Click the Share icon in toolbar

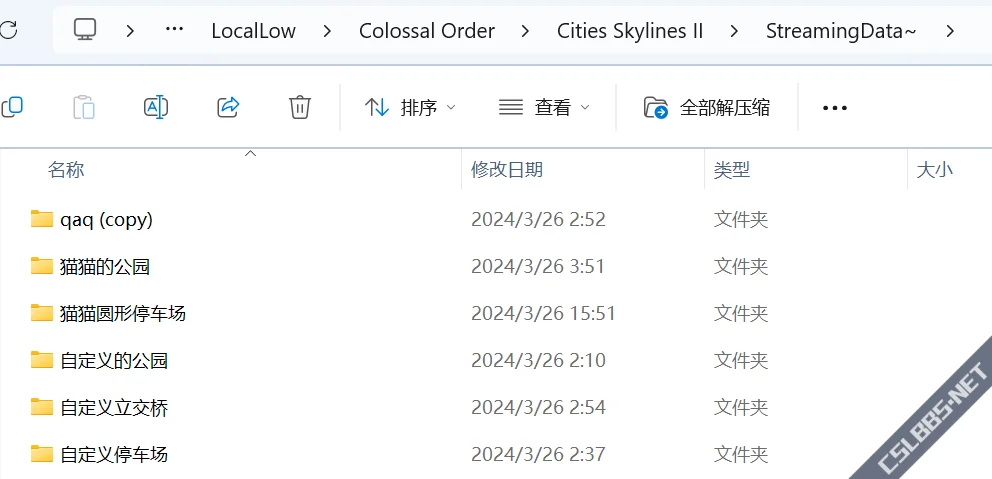tap(228, 107)
